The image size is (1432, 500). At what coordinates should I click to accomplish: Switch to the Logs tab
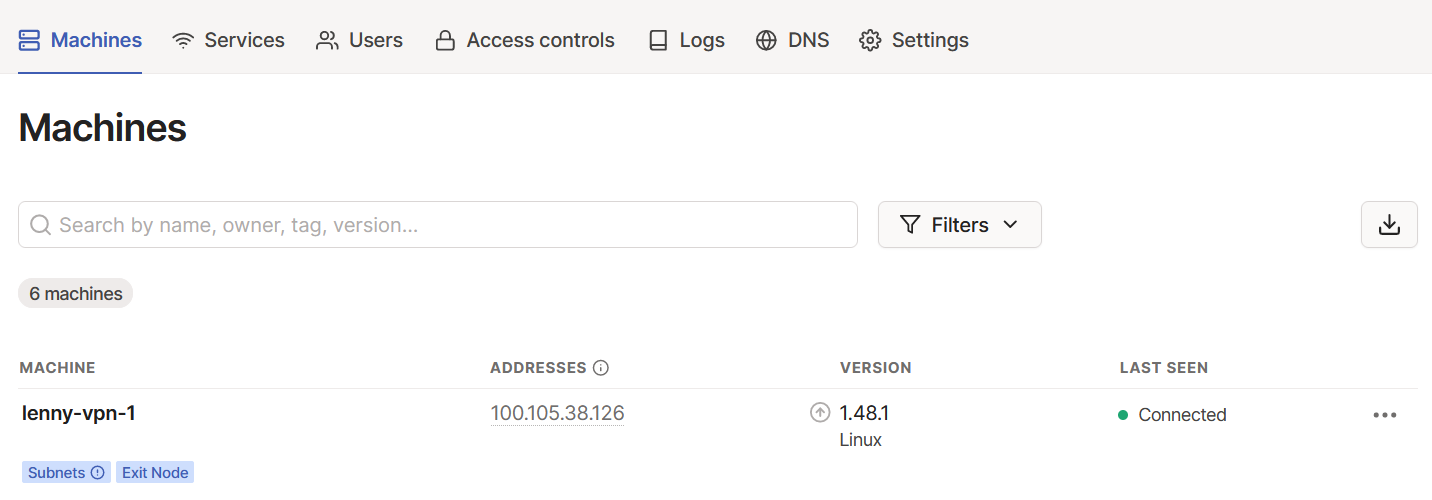686,41
